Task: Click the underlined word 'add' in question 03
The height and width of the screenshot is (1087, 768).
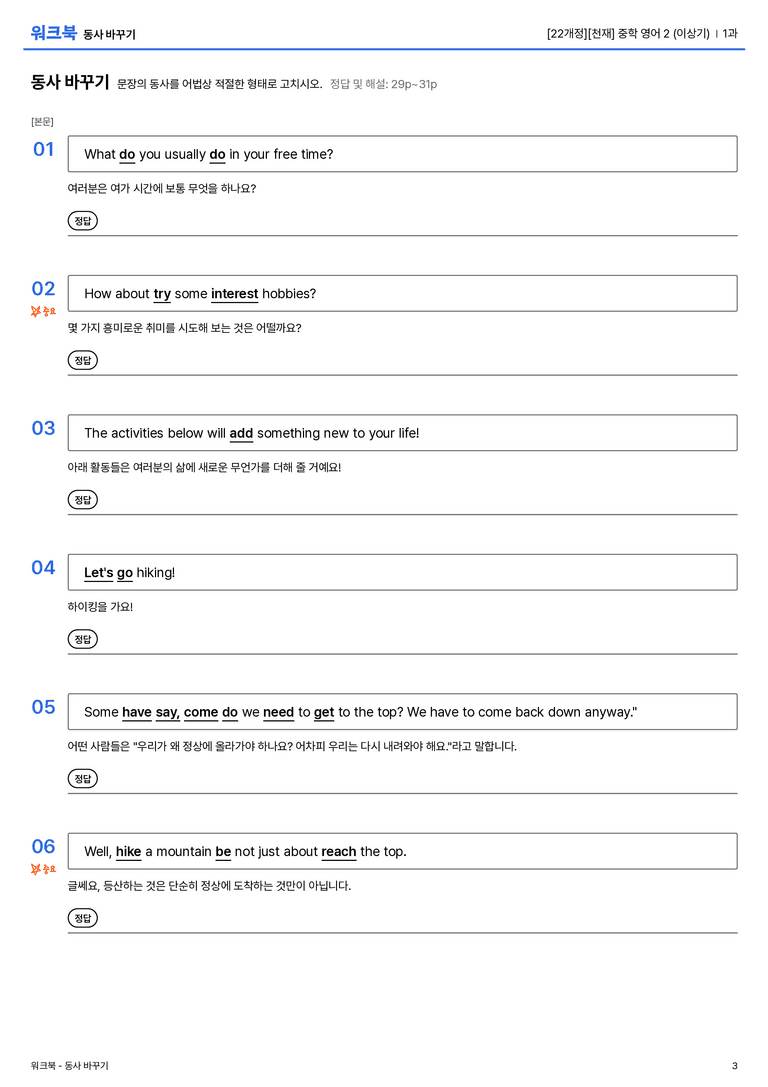Action: (x=241, y=433)
